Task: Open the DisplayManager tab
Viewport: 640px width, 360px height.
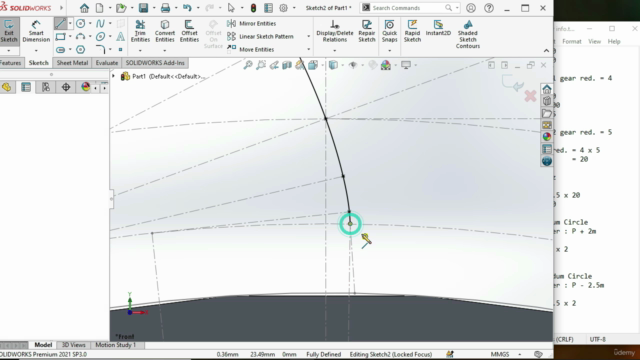Action: click(85, 87)
